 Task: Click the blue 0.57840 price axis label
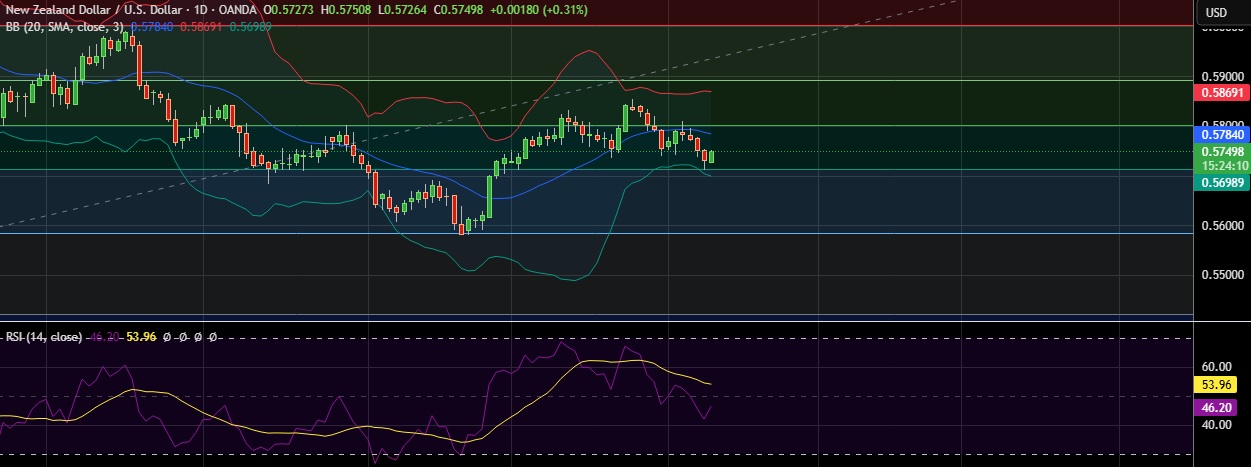1221,134
